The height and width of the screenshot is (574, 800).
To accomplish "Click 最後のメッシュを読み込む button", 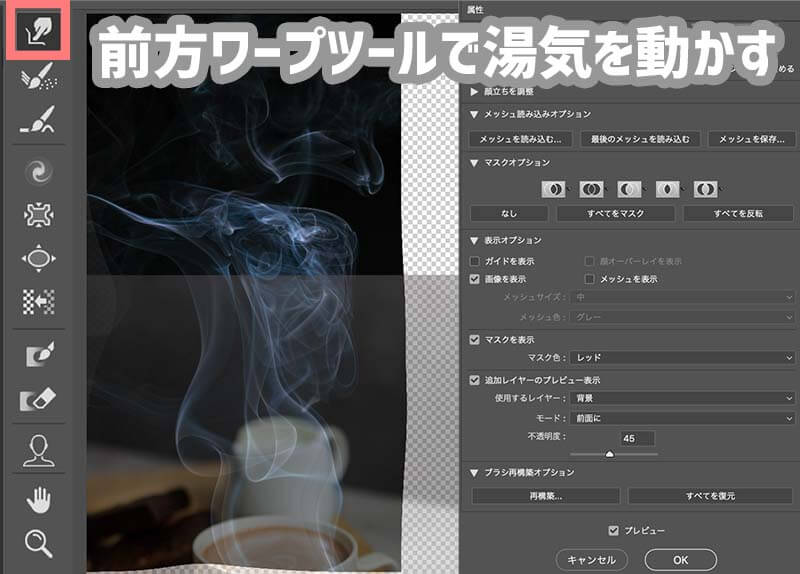I will [640, 139].
